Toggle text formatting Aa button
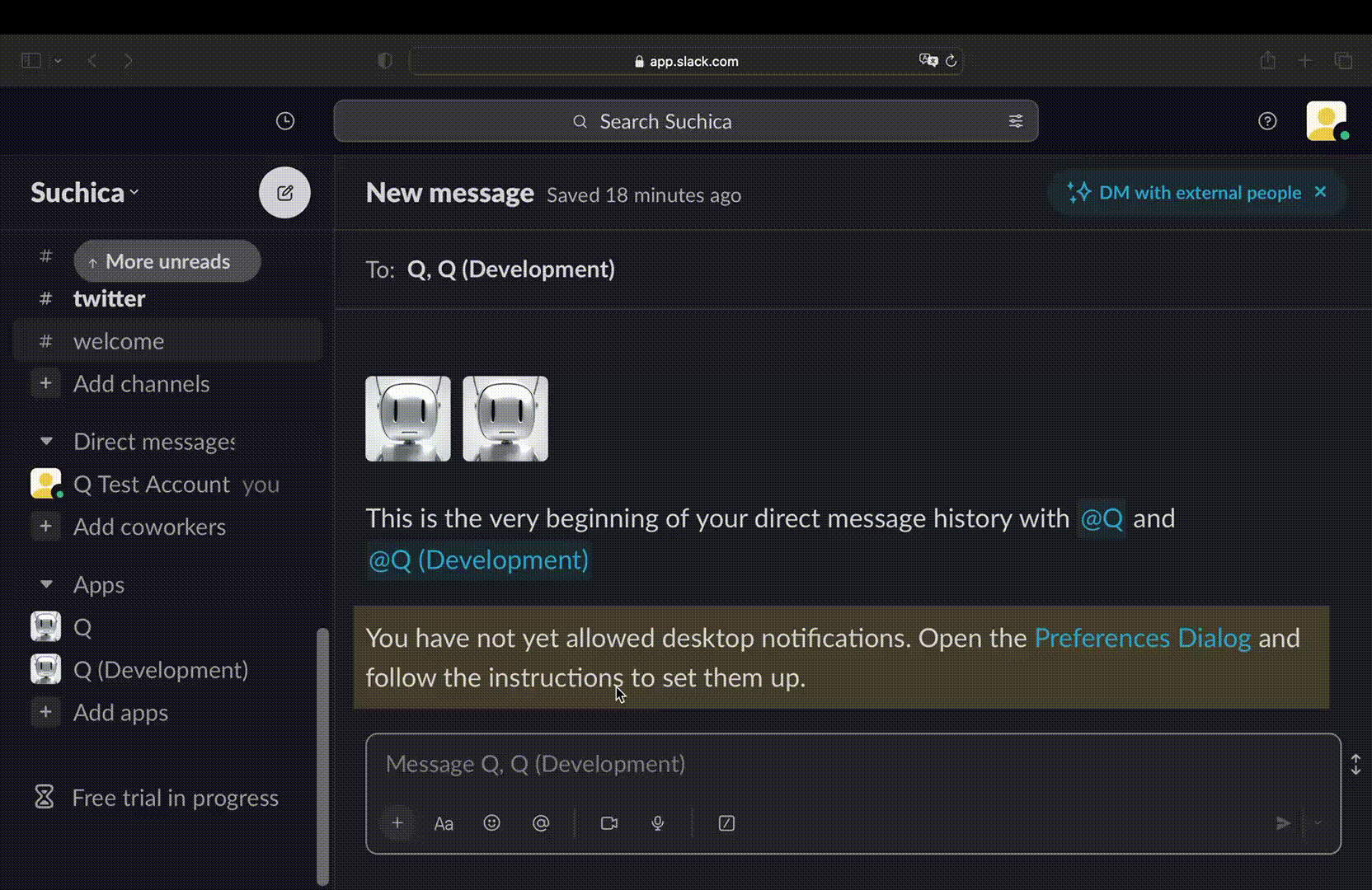 (x=444, y=823)
